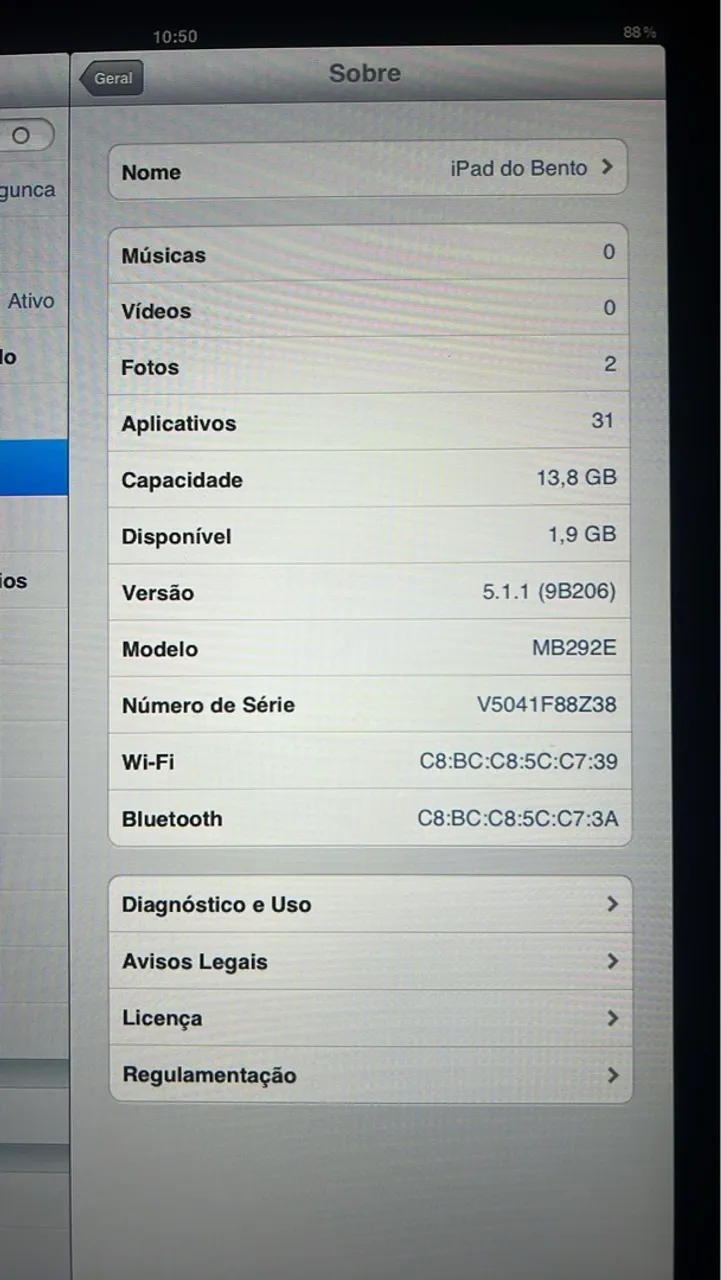This screenshot has height=1280, width=721.
Task: Open the Nome row to rename iPad
Action: click(x=368, y=170)
